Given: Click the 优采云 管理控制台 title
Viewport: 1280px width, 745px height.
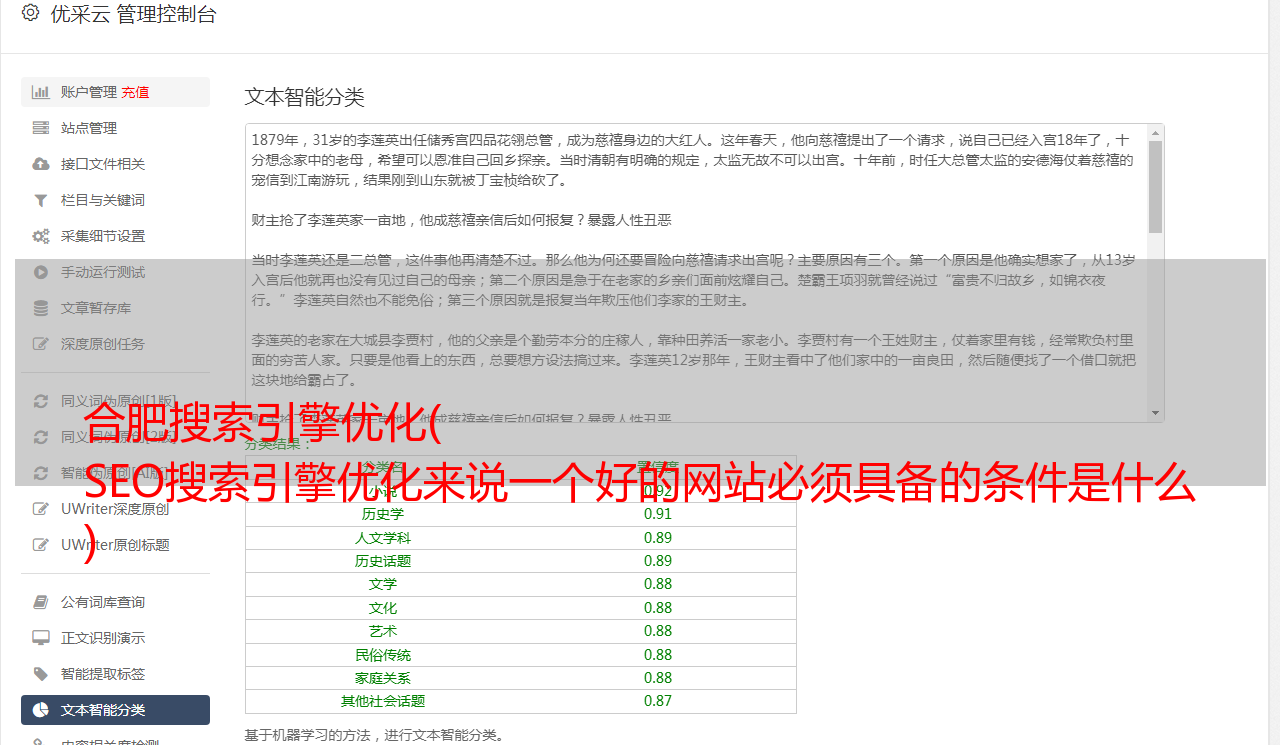Looking at the screenshot, I should tap(133, 14).
